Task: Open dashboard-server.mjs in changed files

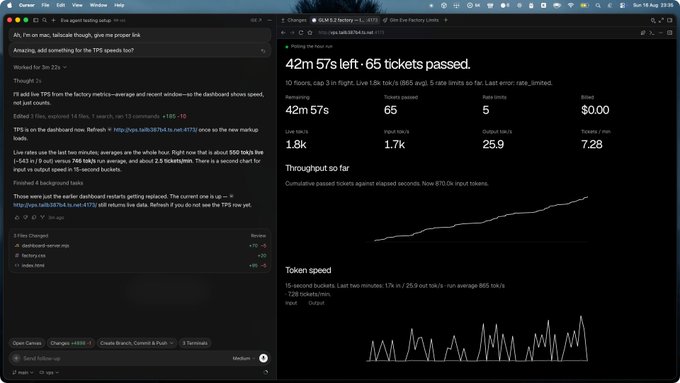Action: [46, 246]
